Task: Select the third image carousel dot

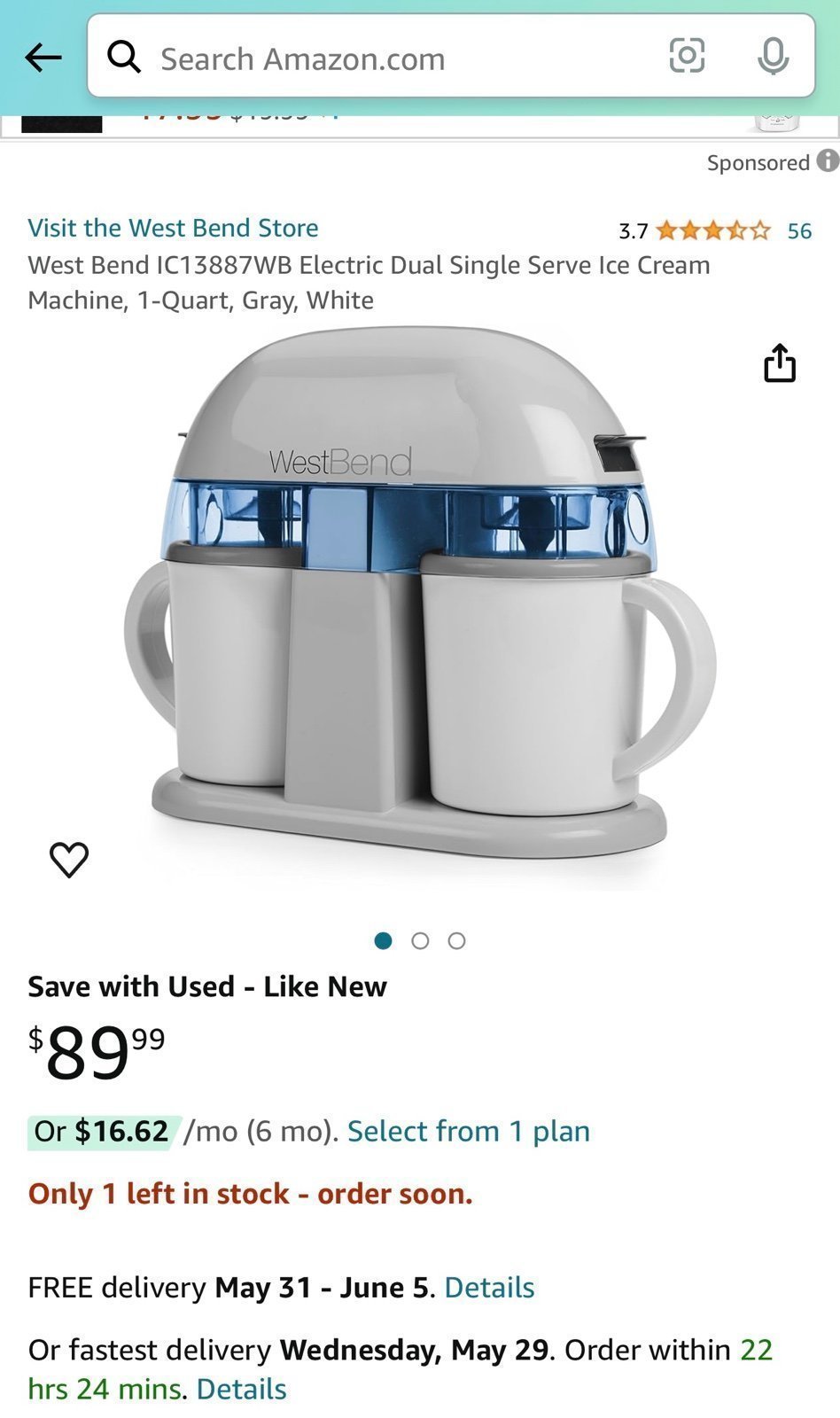Action: point(456,940)
